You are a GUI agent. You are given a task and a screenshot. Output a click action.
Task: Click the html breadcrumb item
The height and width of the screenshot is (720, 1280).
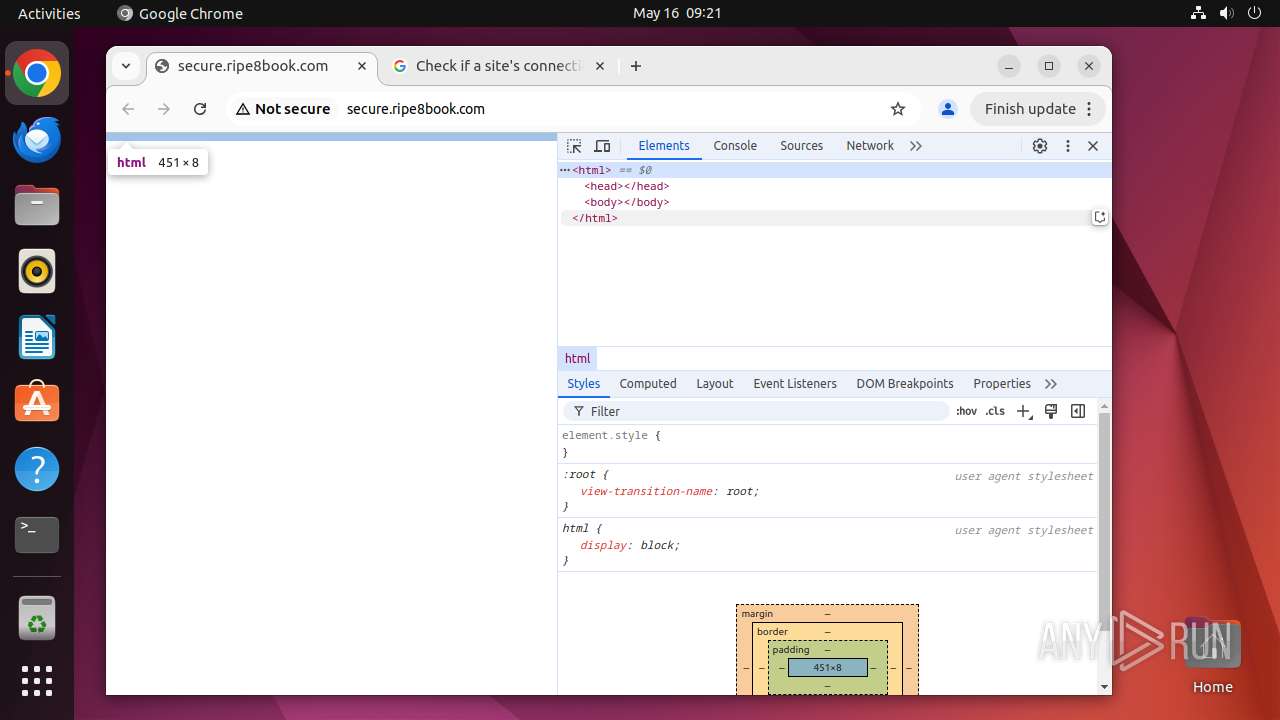pyautogui.click(x=578, y=359)
